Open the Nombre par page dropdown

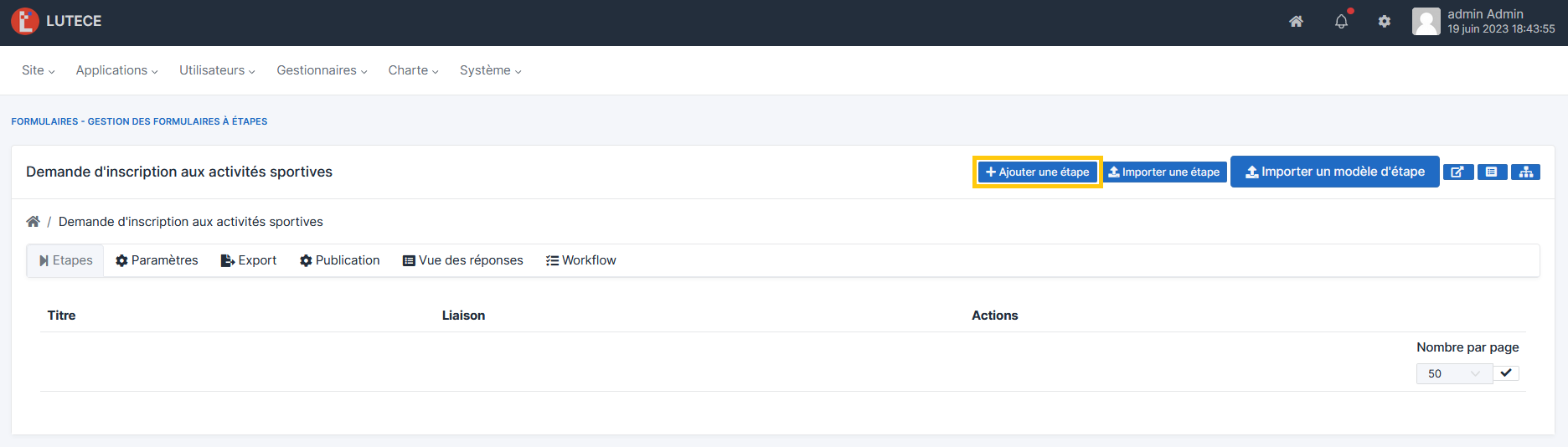[1454, 373]
